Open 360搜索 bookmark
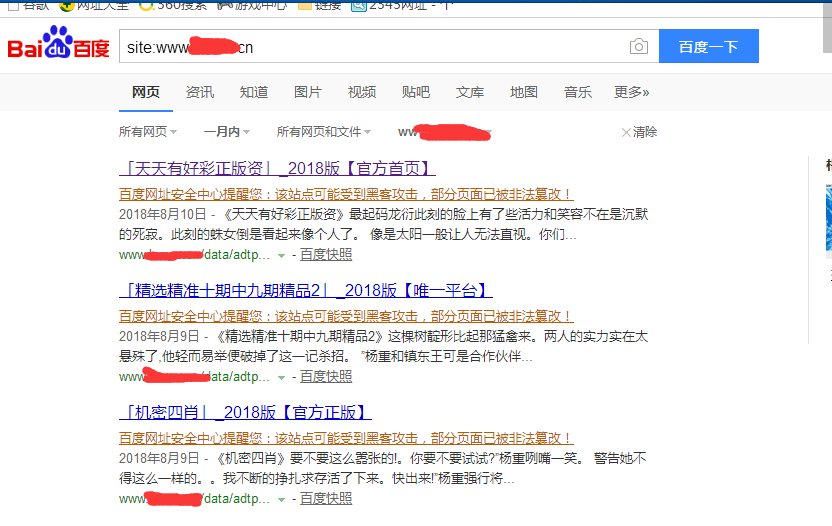The width and height of the screenshot is (832, 526). coord(172,5)
